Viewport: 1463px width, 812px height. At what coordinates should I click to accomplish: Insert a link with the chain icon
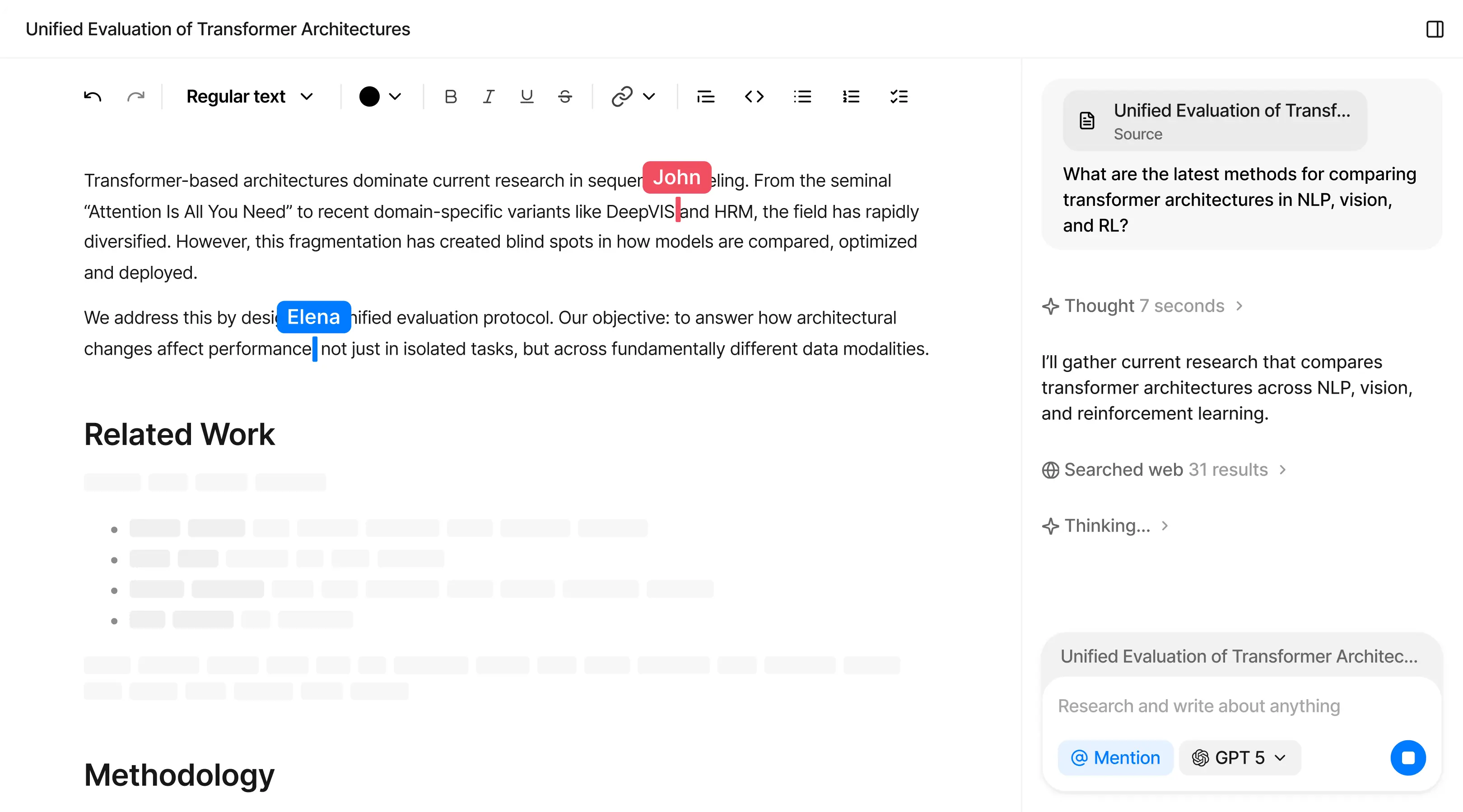click(622, 97)
